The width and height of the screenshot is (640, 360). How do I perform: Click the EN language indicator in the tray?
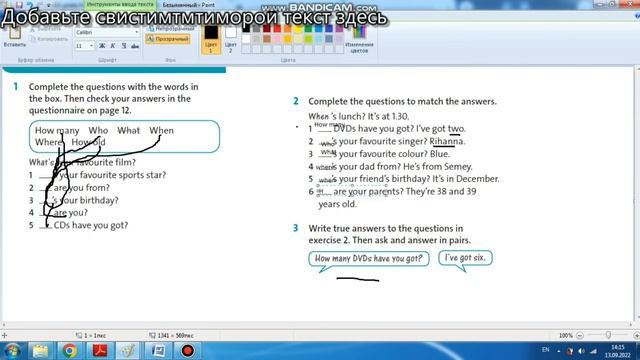545,350
